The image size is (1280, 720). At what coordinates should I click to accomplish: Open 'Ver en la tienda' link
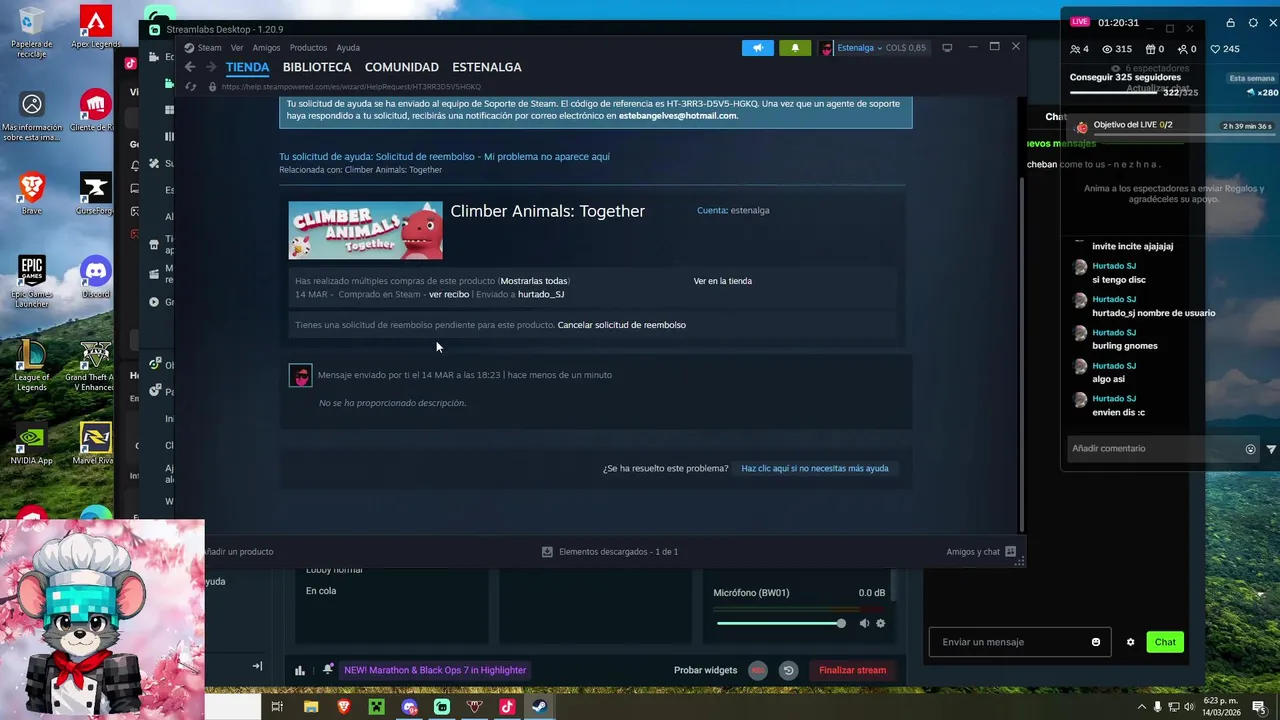723,281
